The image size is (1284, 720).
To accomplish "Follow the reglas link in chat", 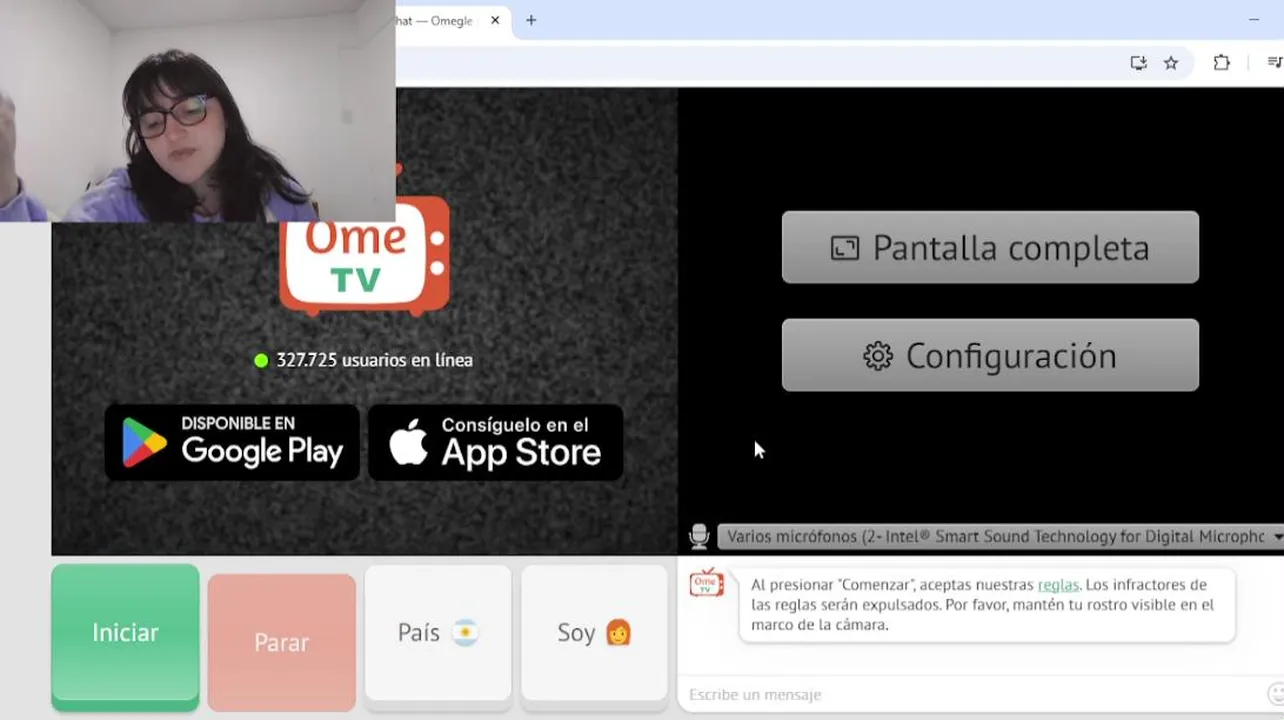I will pos(1058,585).
